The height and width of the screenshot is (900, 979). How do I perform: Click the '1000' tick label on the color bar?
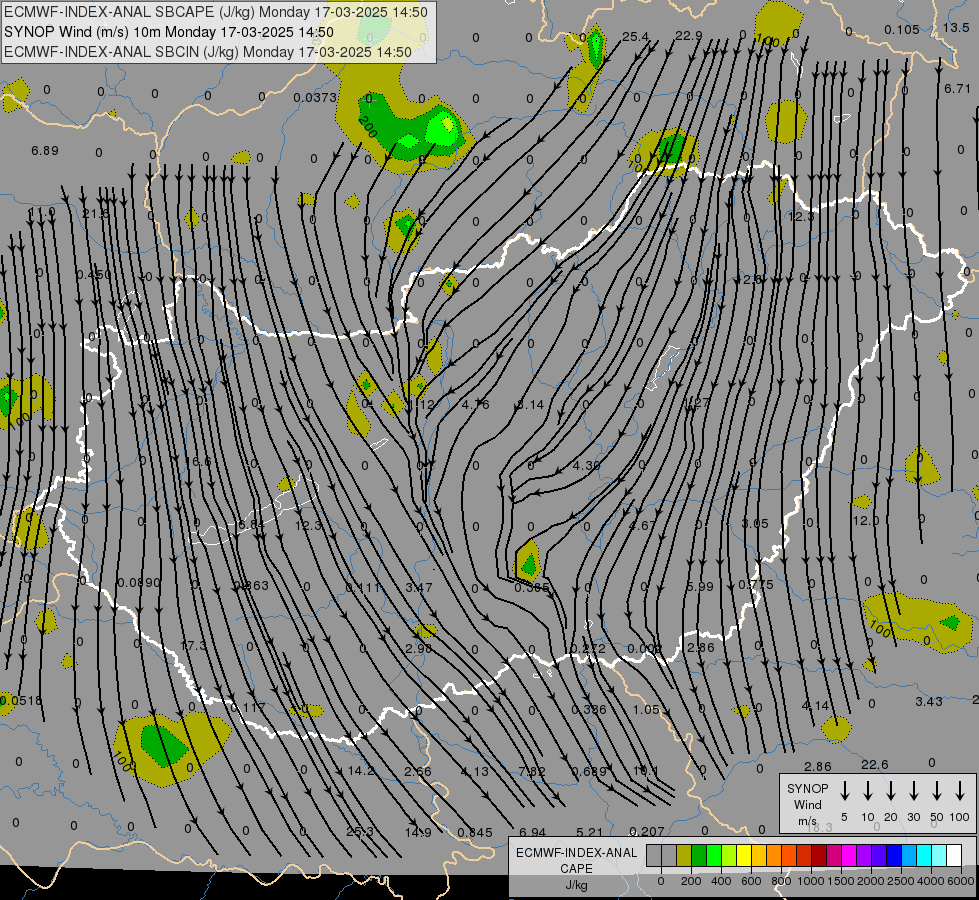click(810, 881)
